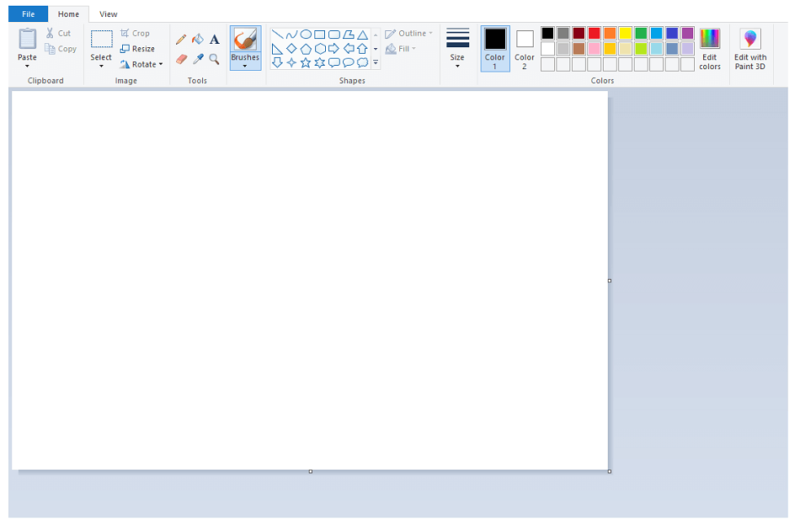
Task: Choose the Polygon shape
Action: [x=348, y=35]
